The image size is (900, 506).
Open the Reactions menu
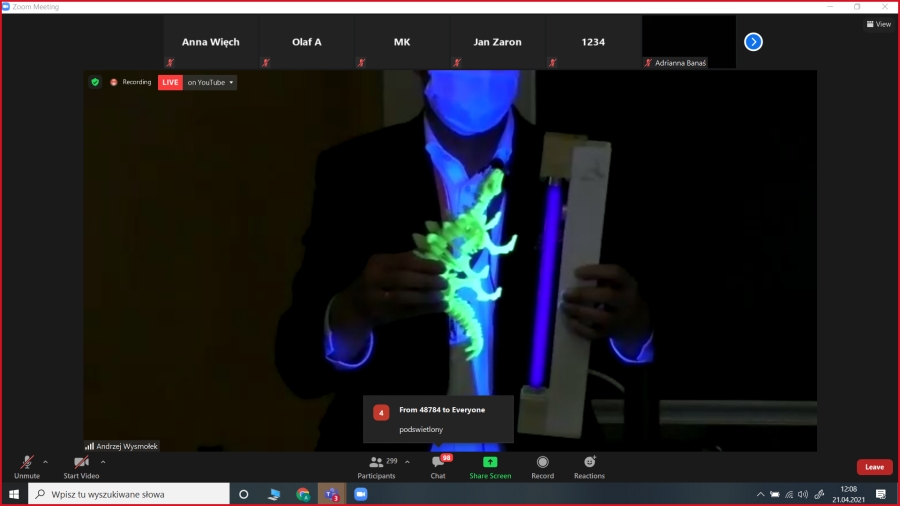(x=589, y=465)
